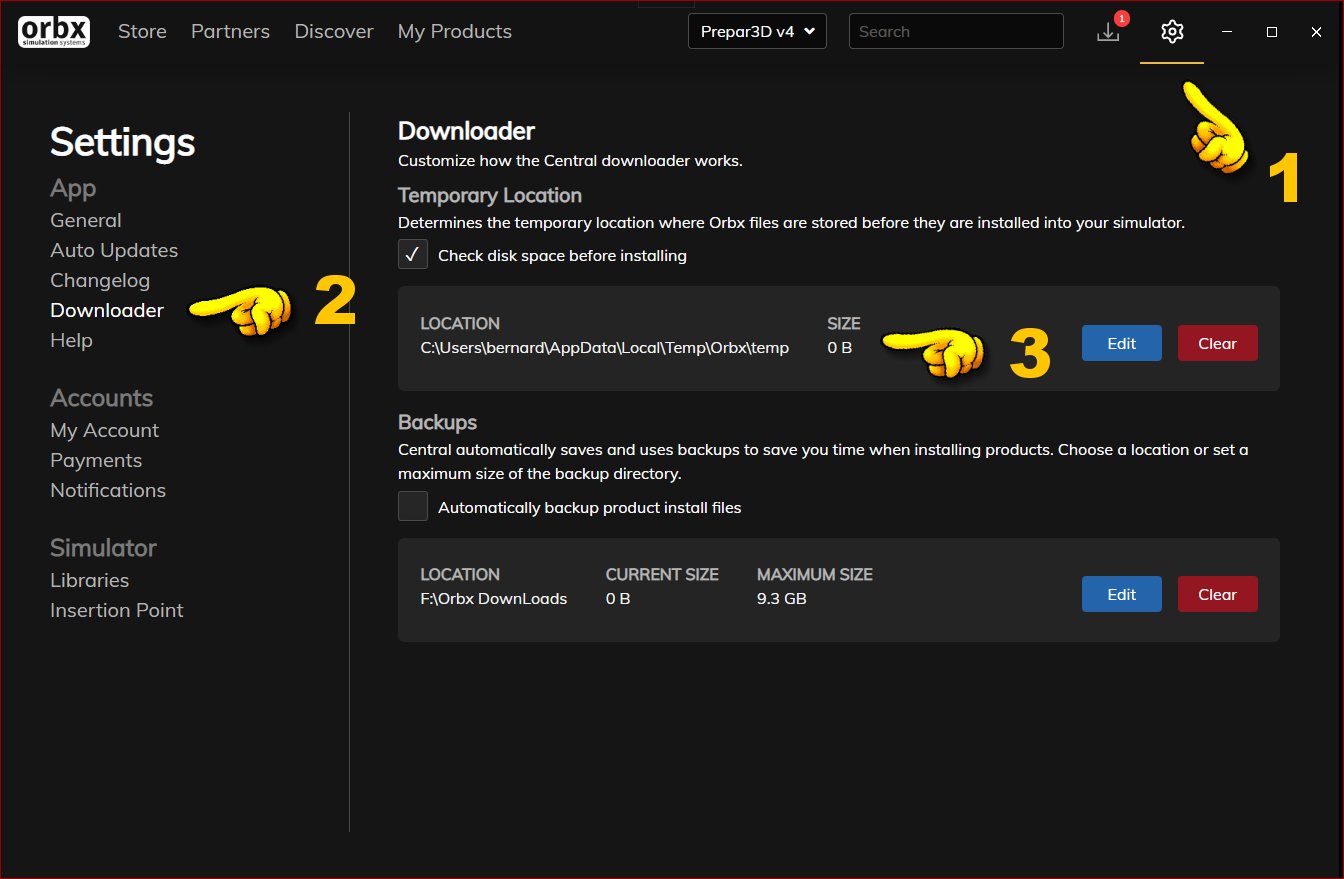This screenshot has height=879, width=1344.
Task: Click the Search input field
Action: (x=956, y=31)
